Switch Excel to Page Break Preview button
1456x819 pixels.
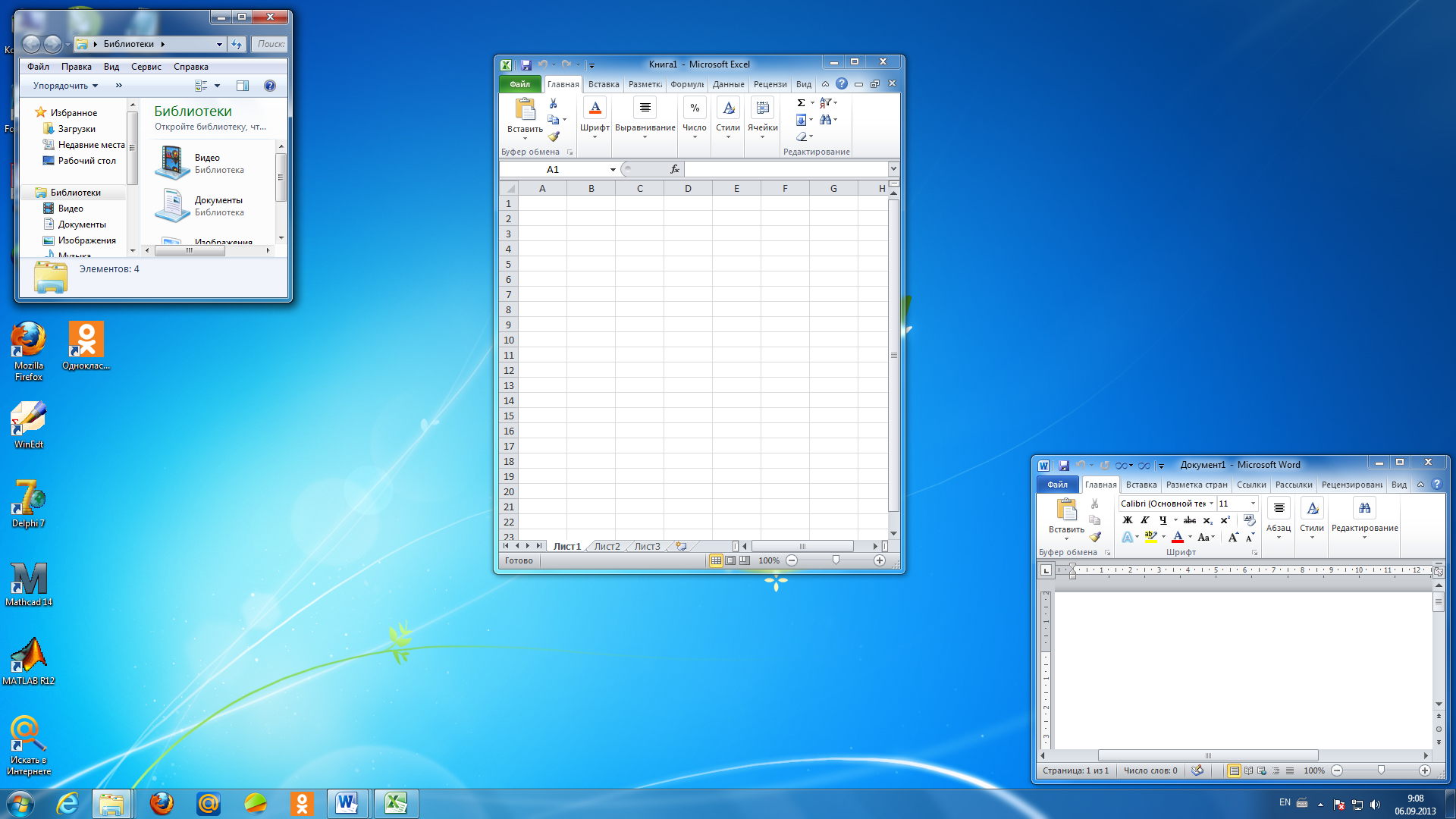(745, 560)
